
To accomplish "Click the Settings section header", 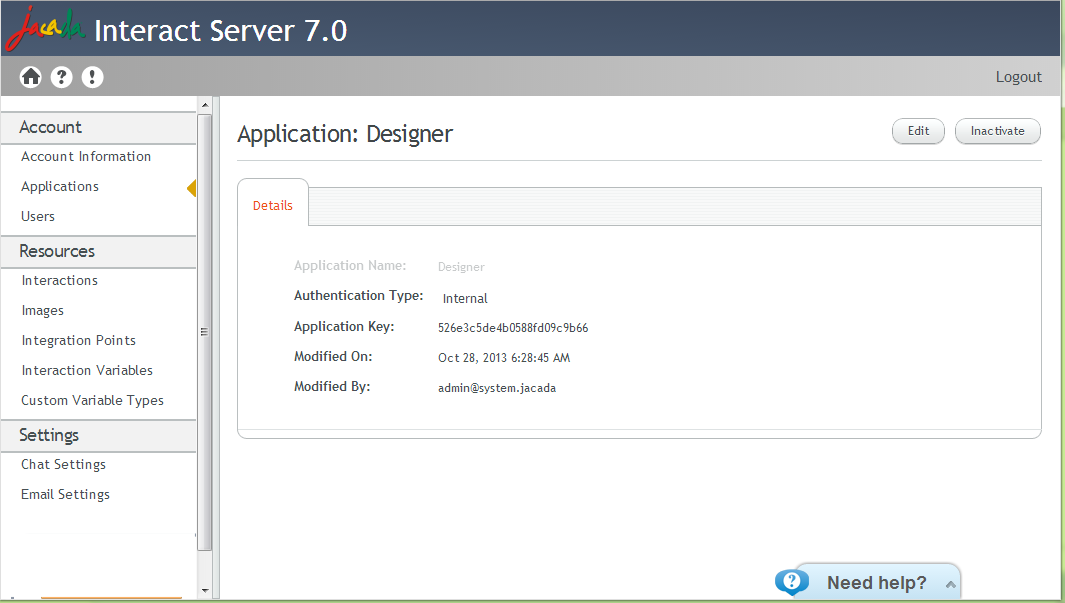I will (x=98, y=435).
